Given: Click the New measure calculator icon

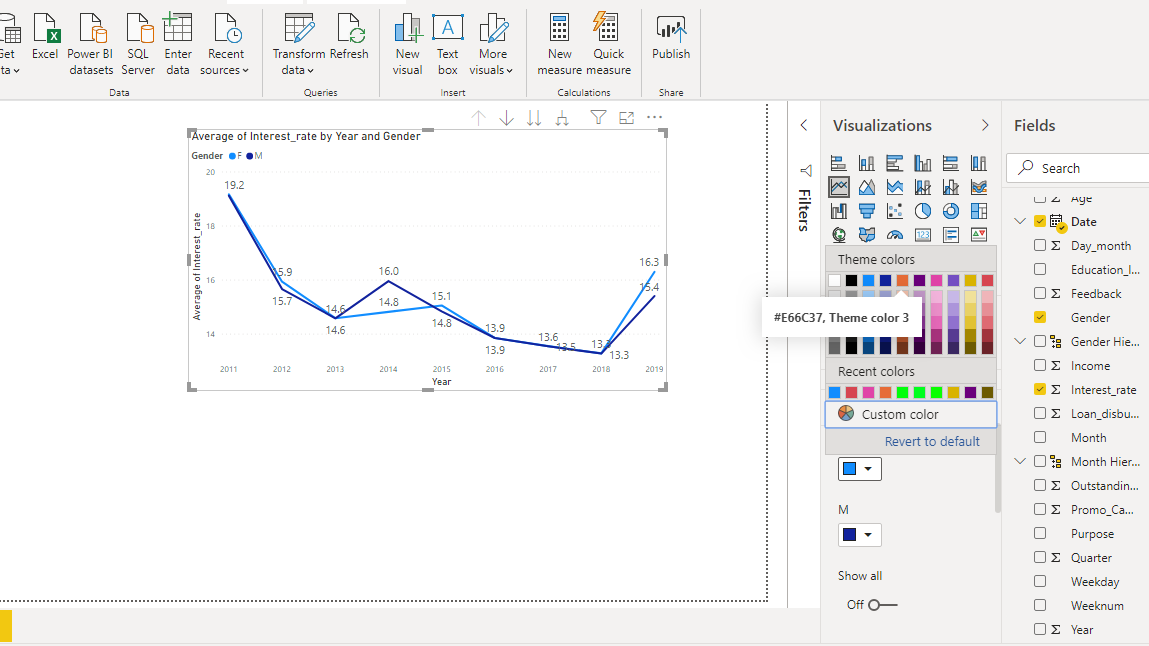Looking at the screenshot, I should tap(559, 28).
